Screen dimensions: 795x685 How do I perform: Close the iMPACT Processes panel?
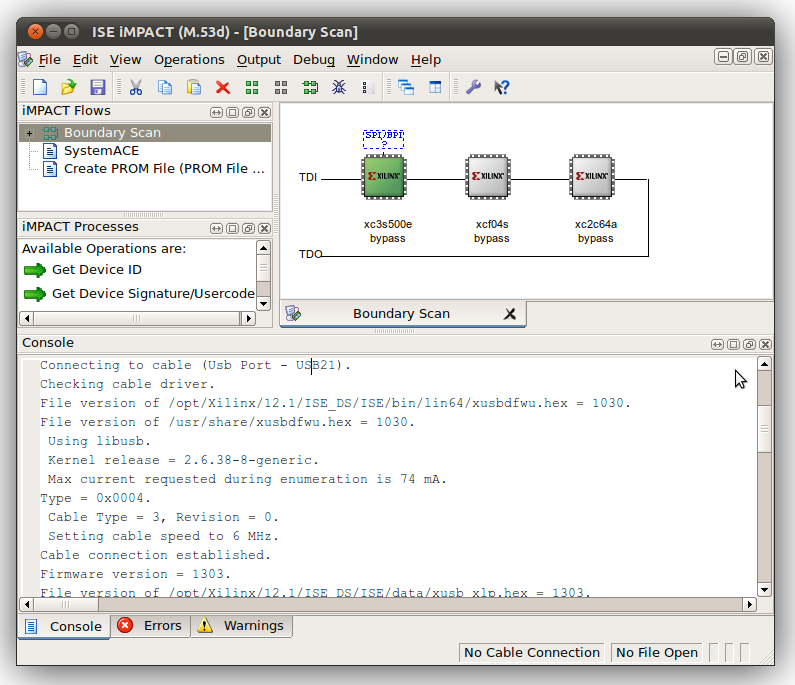[264, 228]
